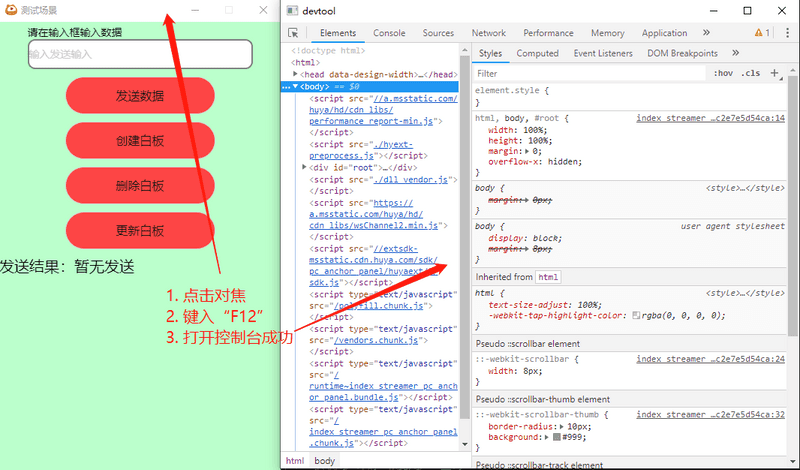Click the 发送结果 status text
Screen dimensions: 800x470
(67, 266)
